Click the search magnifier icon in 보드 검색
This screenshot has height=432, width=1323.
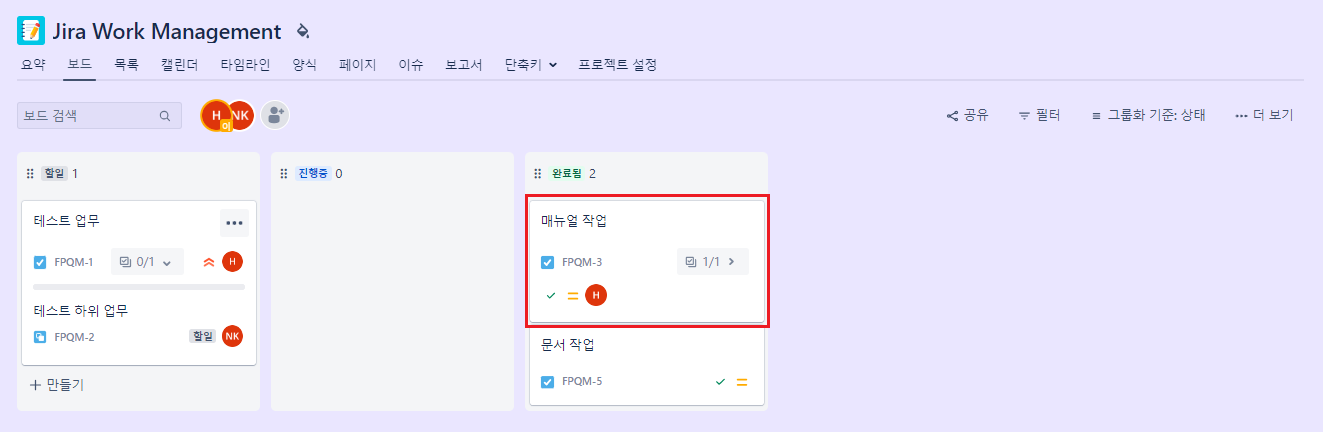[x=165, y=116]
